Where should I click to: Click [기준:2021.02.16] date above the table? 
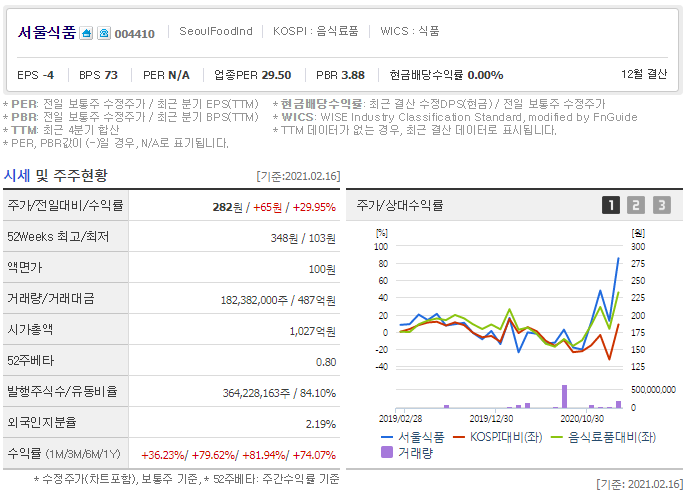298,176
